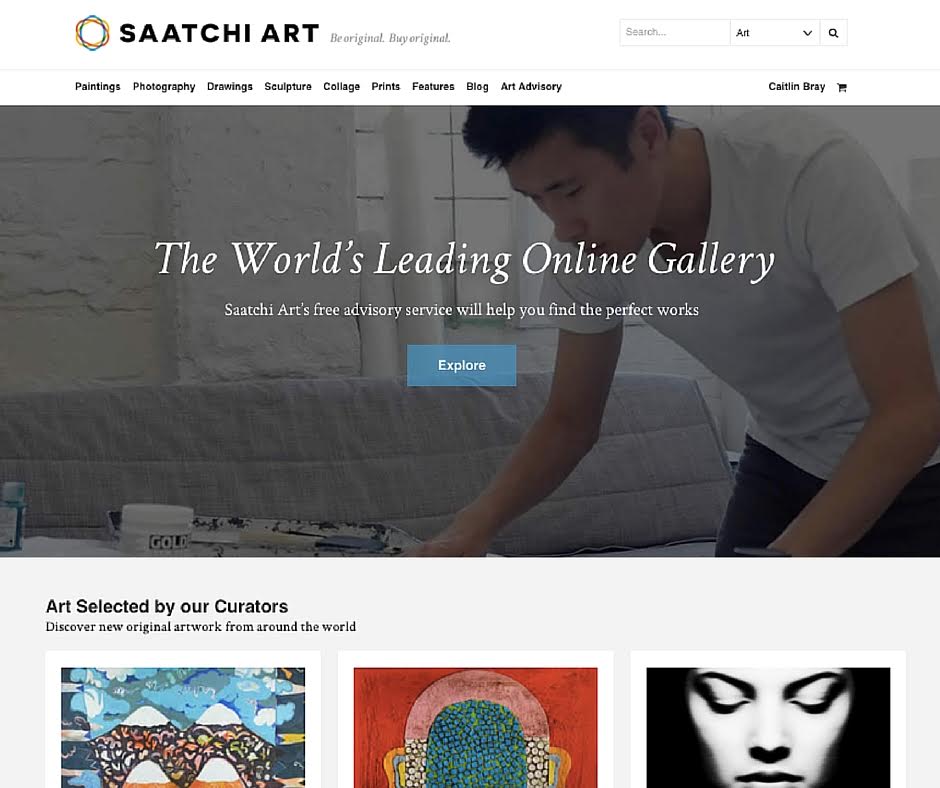Click the Saatchi Art circular logo
Image resolution: width=940 pixels, height=788 pixels.
(x=92, y=33)
